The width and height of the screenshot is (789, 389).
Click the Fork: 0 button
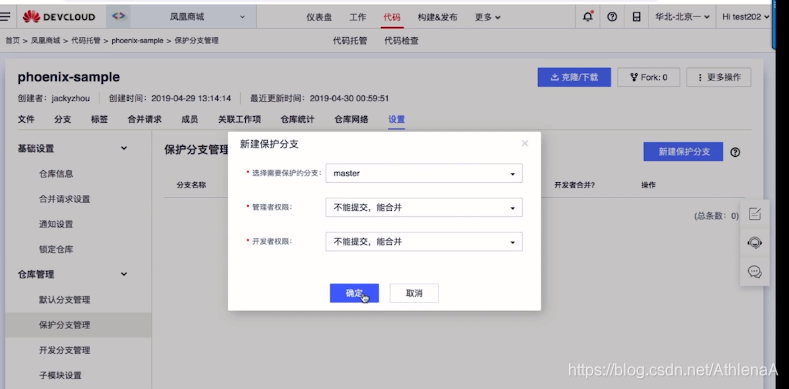click(649, 77)
